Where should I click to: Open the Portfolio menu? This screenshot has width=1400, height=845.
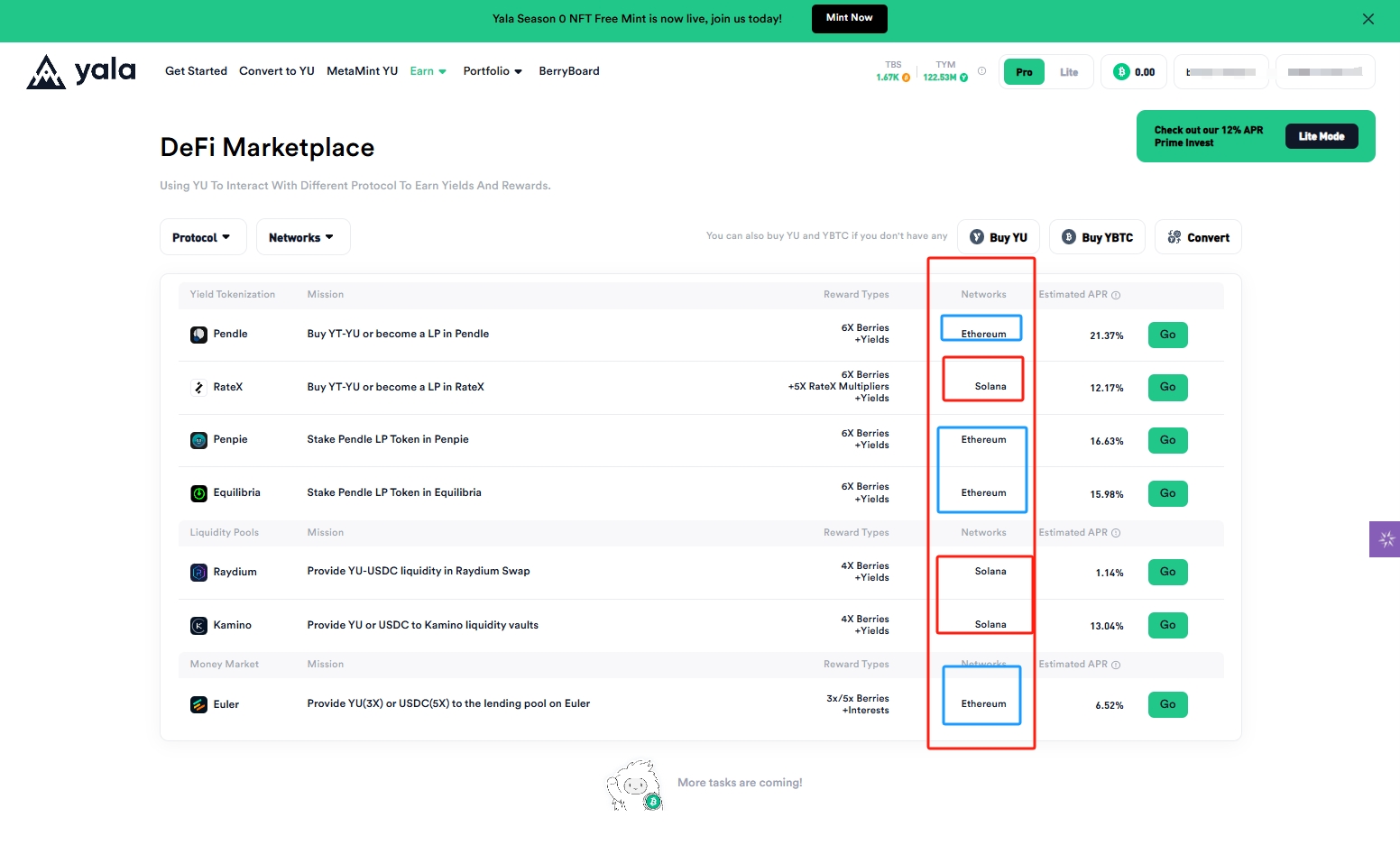coord(493,71)
